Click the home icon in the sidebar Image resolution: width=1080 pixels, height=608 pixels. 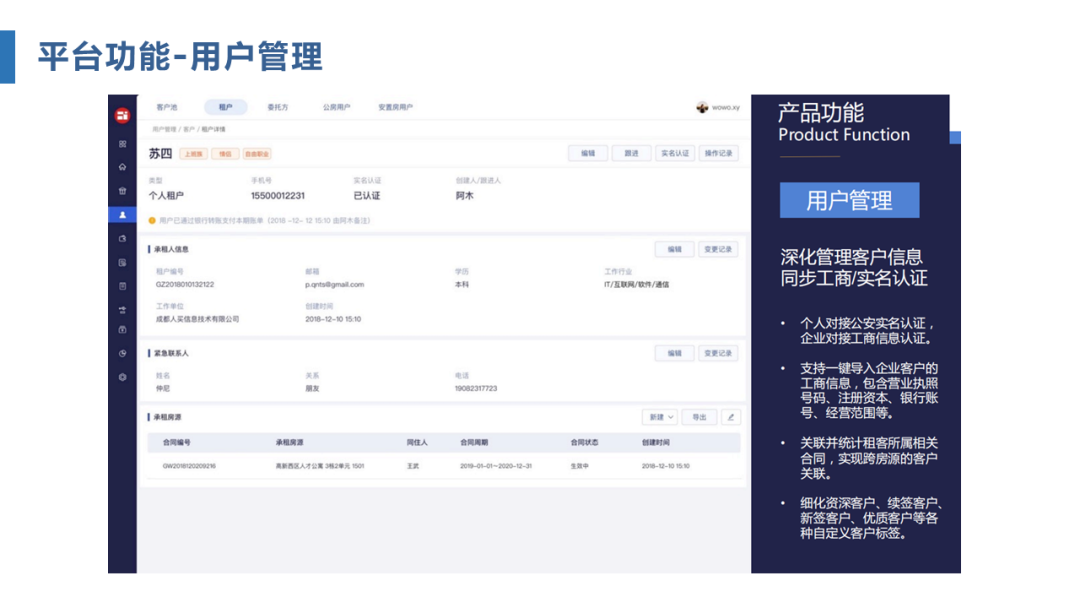[123, 167]
